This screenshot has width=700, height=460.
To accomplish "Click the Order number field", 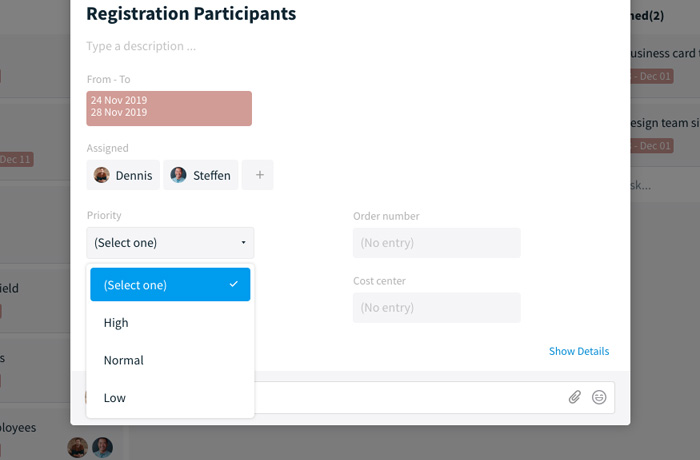I will tap(436, 242).
